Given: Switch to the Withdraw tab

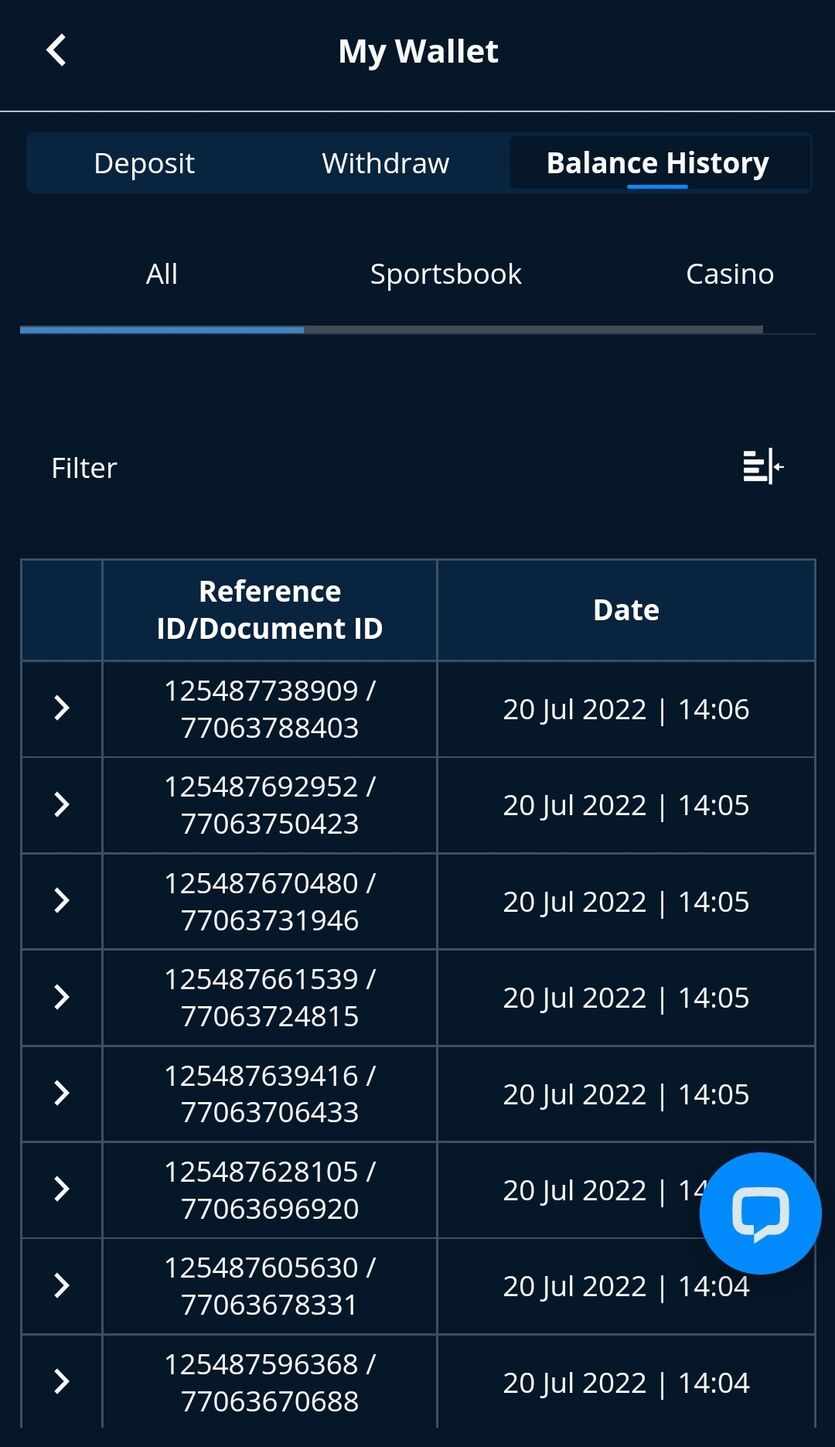Looking at the screenshot, I should (x=386, y=163).
